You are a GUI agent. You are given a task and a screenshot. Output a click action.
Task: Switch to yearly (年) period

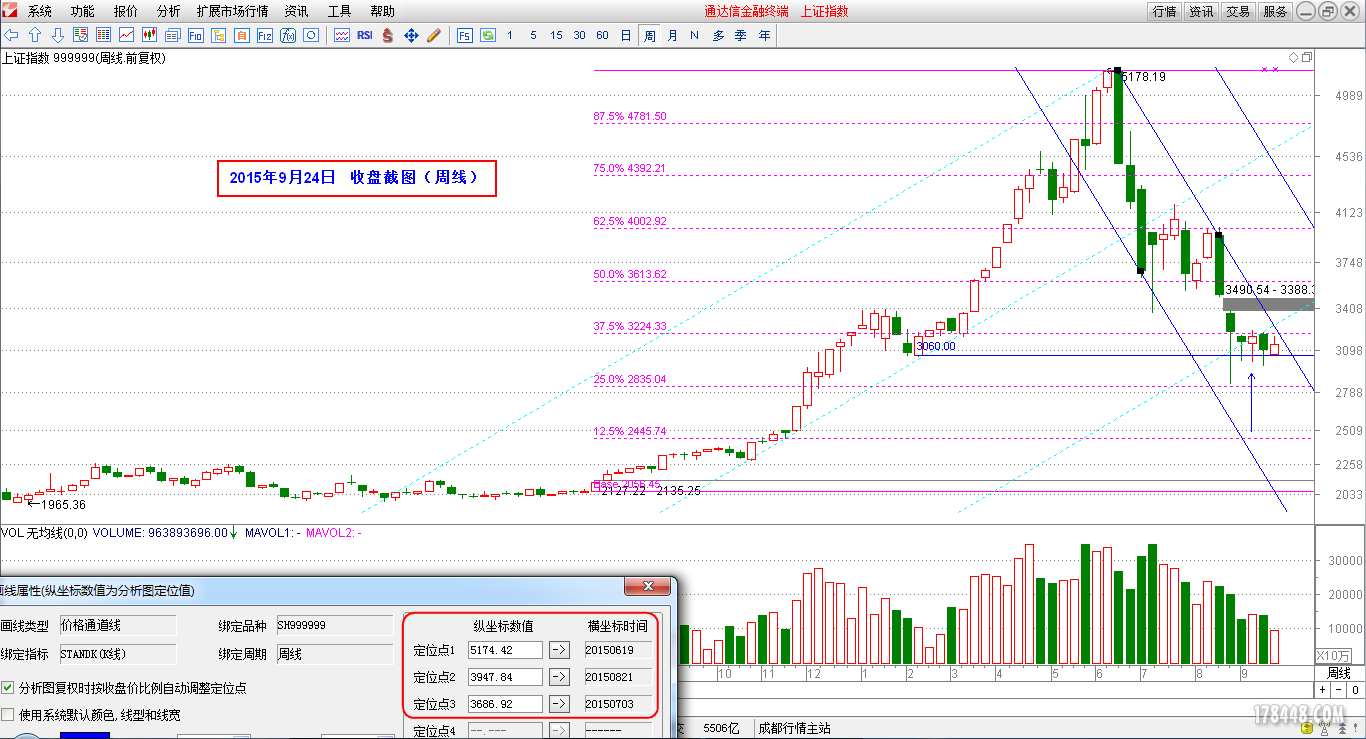click(764, 35)
